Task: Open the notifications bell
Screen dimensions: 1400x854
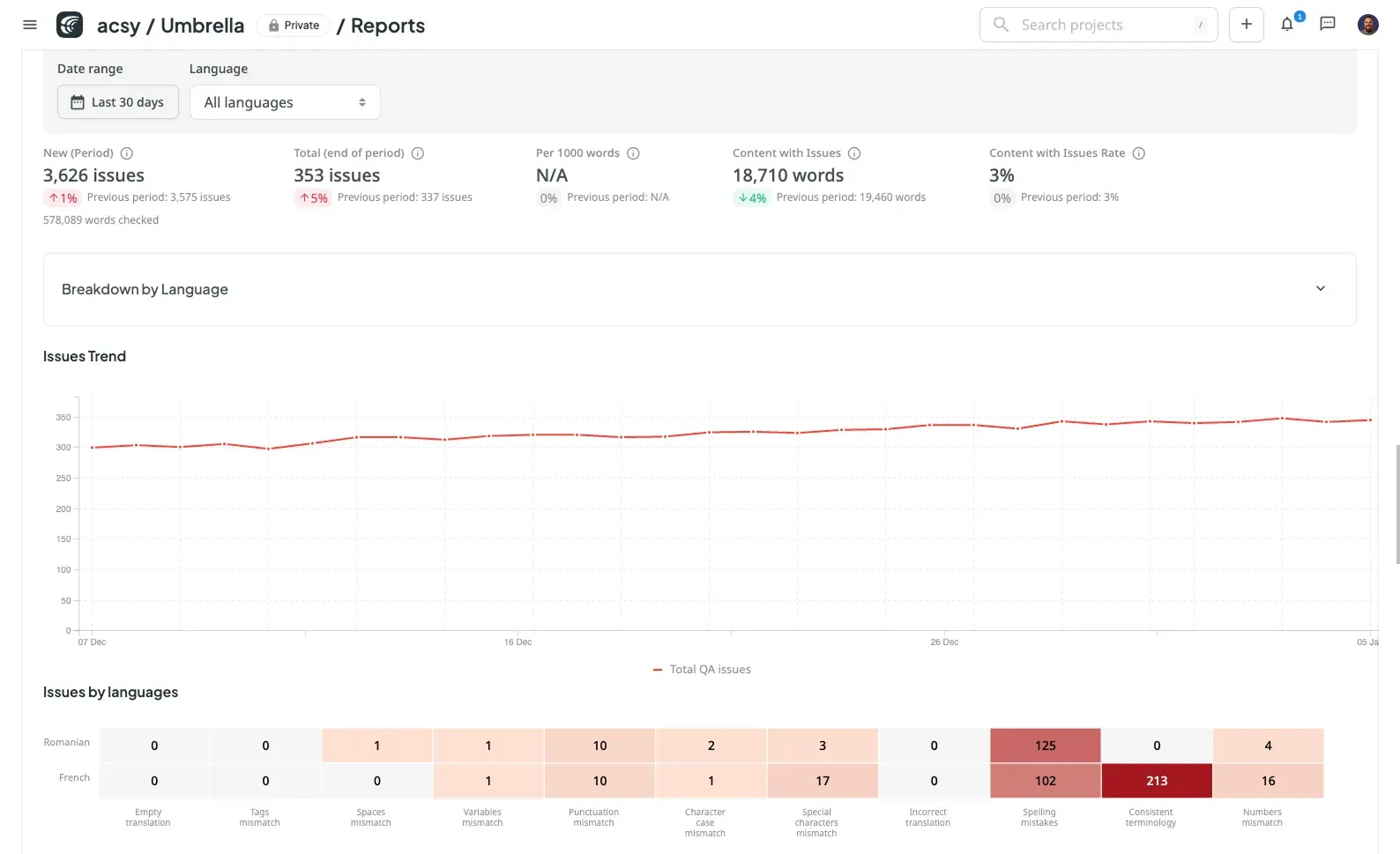Action: pyautogui.click(x=1287, y=25)
